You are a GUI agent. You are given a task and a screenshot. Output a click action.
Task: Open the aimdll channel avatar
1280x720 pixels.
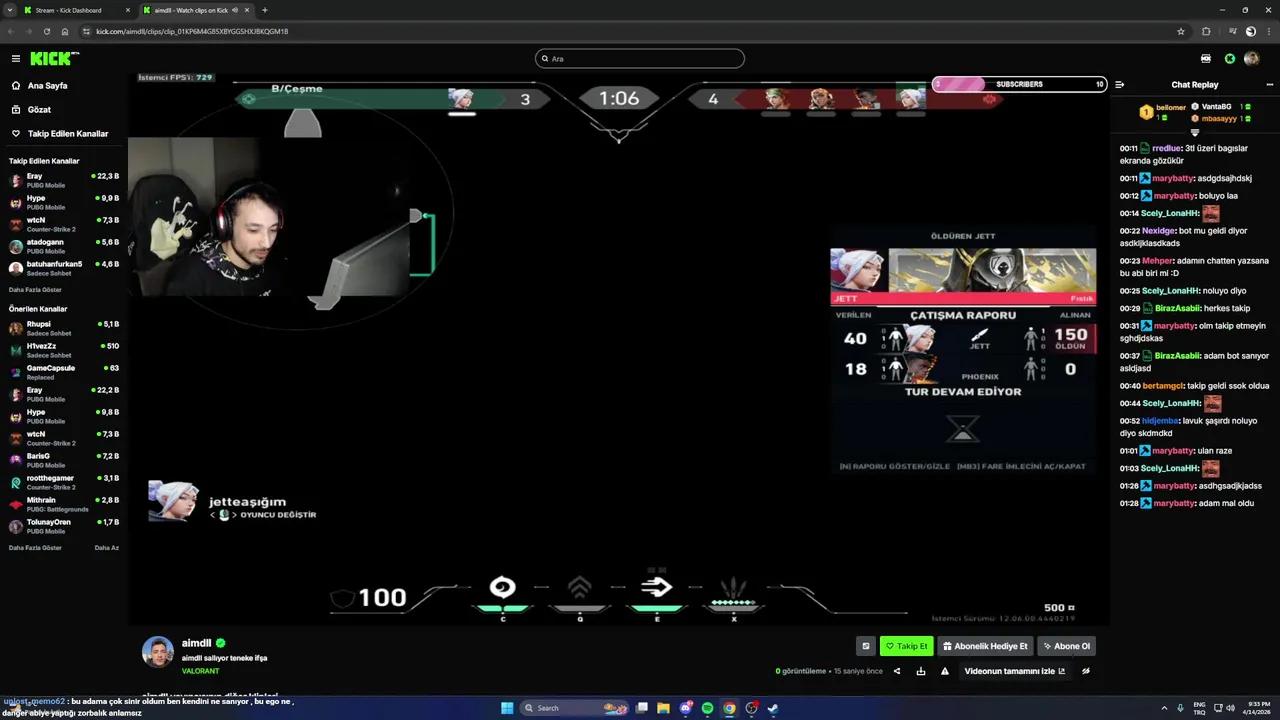(158, 651)
